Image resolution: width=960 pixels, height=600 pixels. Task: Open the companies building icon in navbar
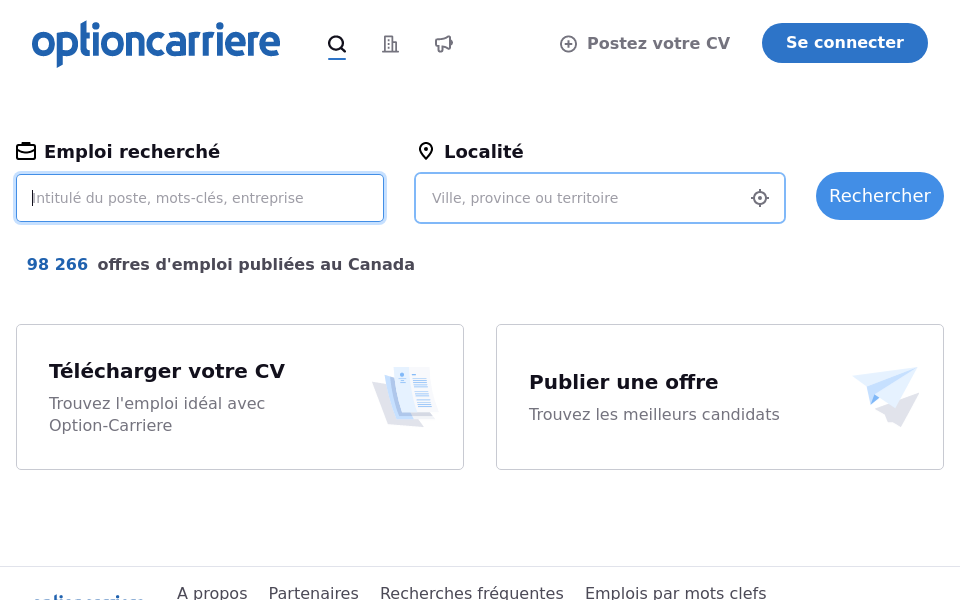[x=390, y=44]
